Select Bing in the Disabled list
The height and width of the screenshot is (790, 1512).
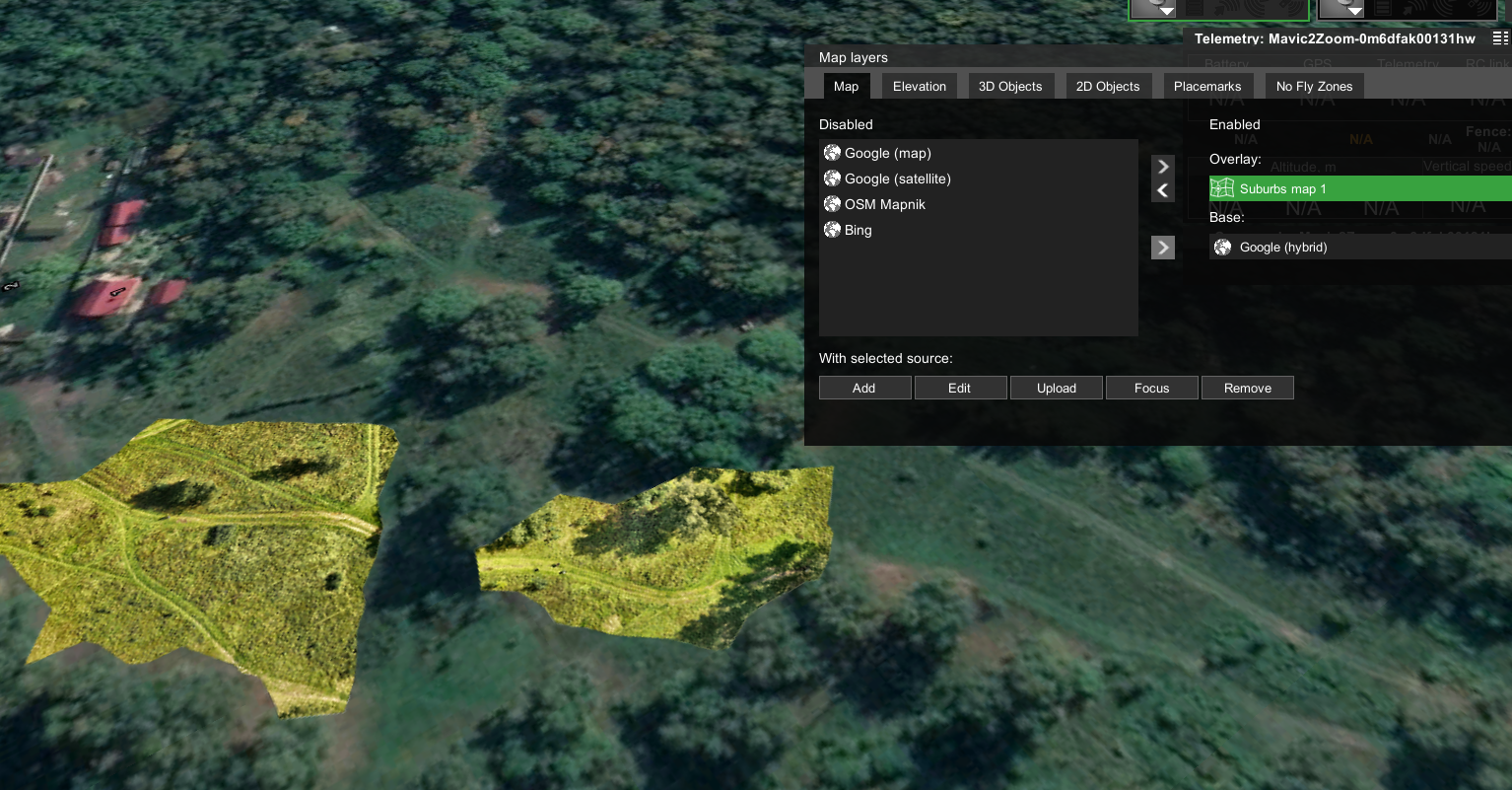(x=978, y=230)
